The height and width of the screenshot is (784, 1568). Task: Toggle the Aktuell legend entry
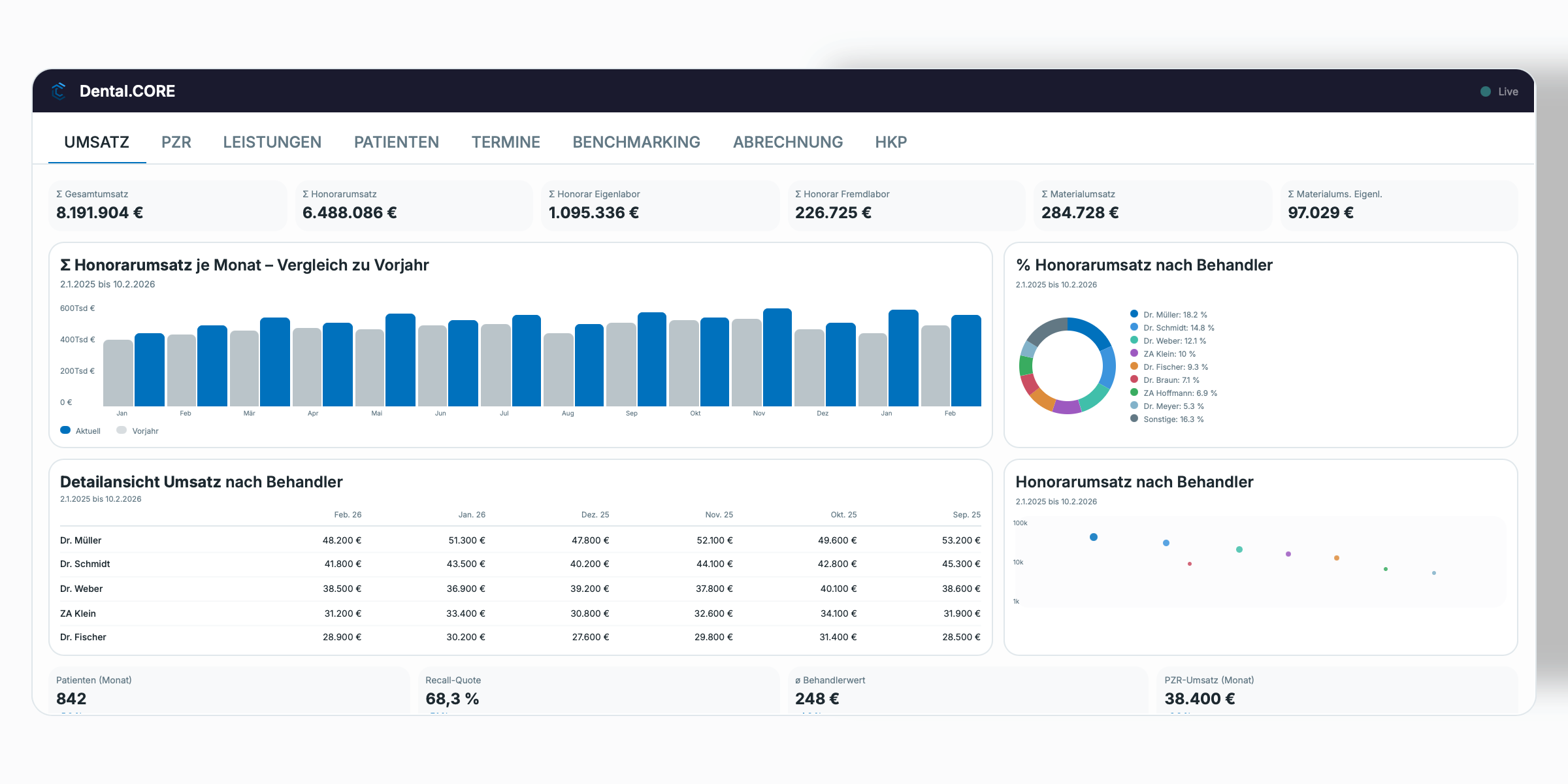[x=80, y=431]
